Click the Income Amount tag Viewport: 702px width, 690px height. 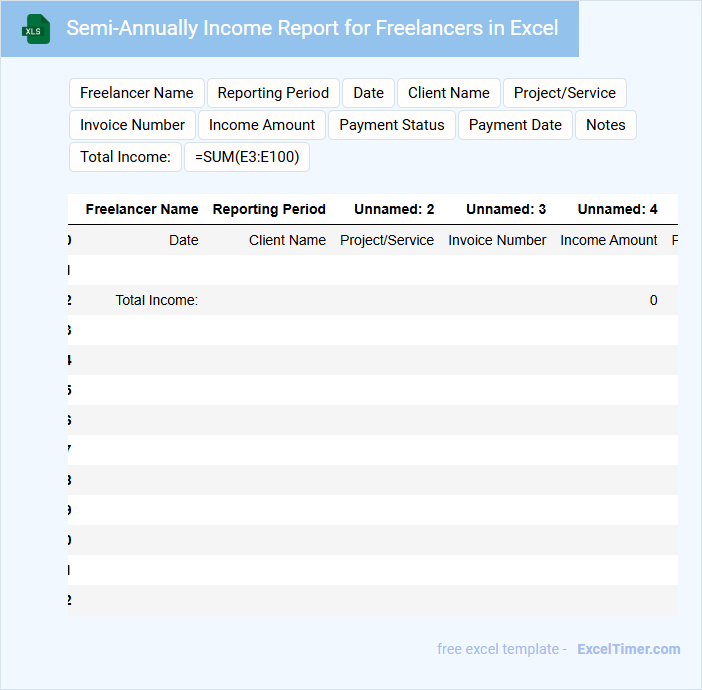click(262, 125)
